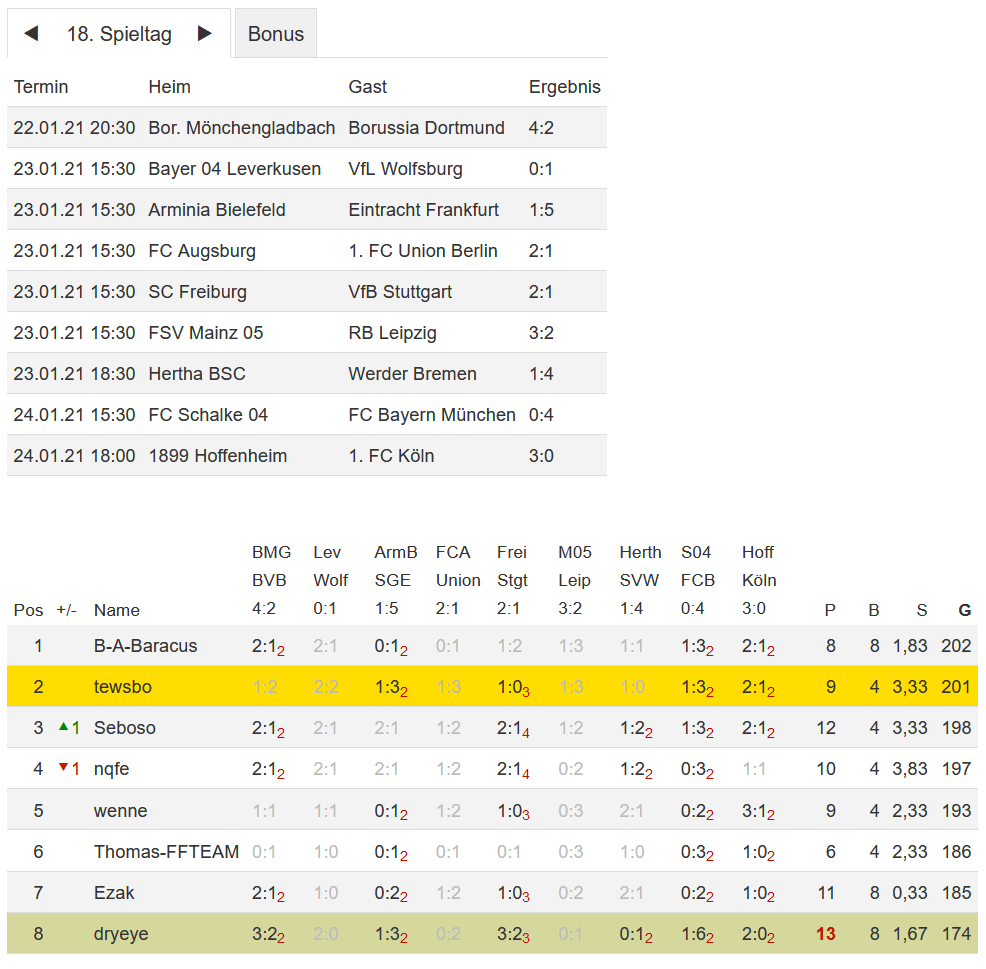Select the 18. Spieltag tab label
Screen dimensions: 986x969
coord(119,34)
